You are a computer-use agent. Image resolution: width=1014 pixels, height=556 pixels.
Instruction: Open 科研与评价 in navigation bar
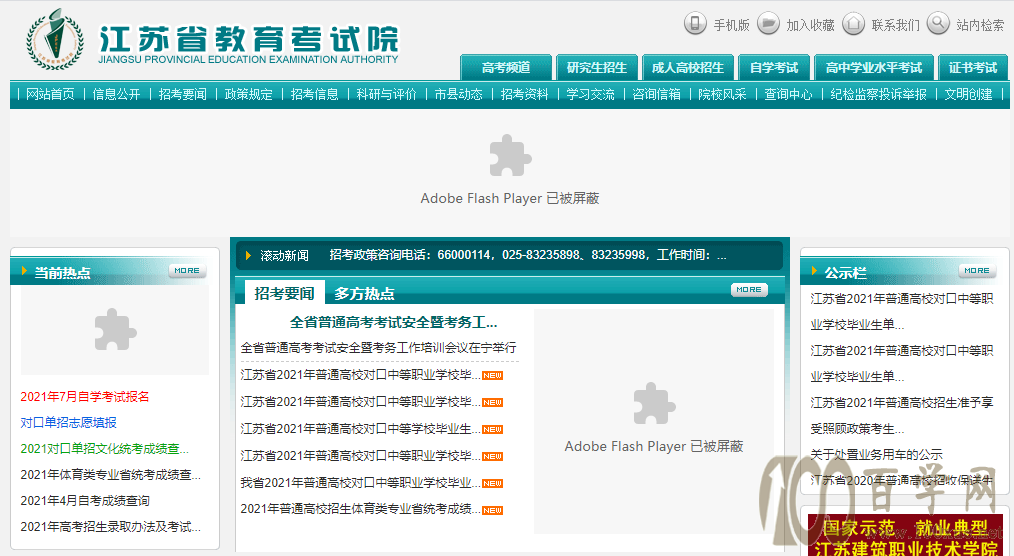point(387,94)
